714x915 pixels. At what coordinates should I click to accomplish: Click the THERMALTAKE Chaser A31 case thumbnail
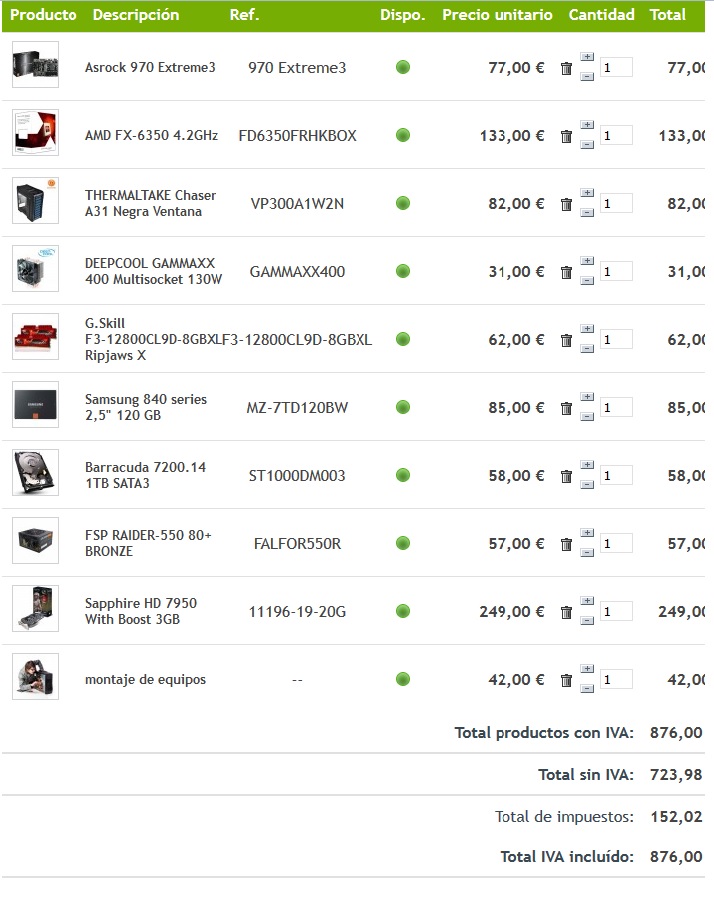[x=35, y=203]
